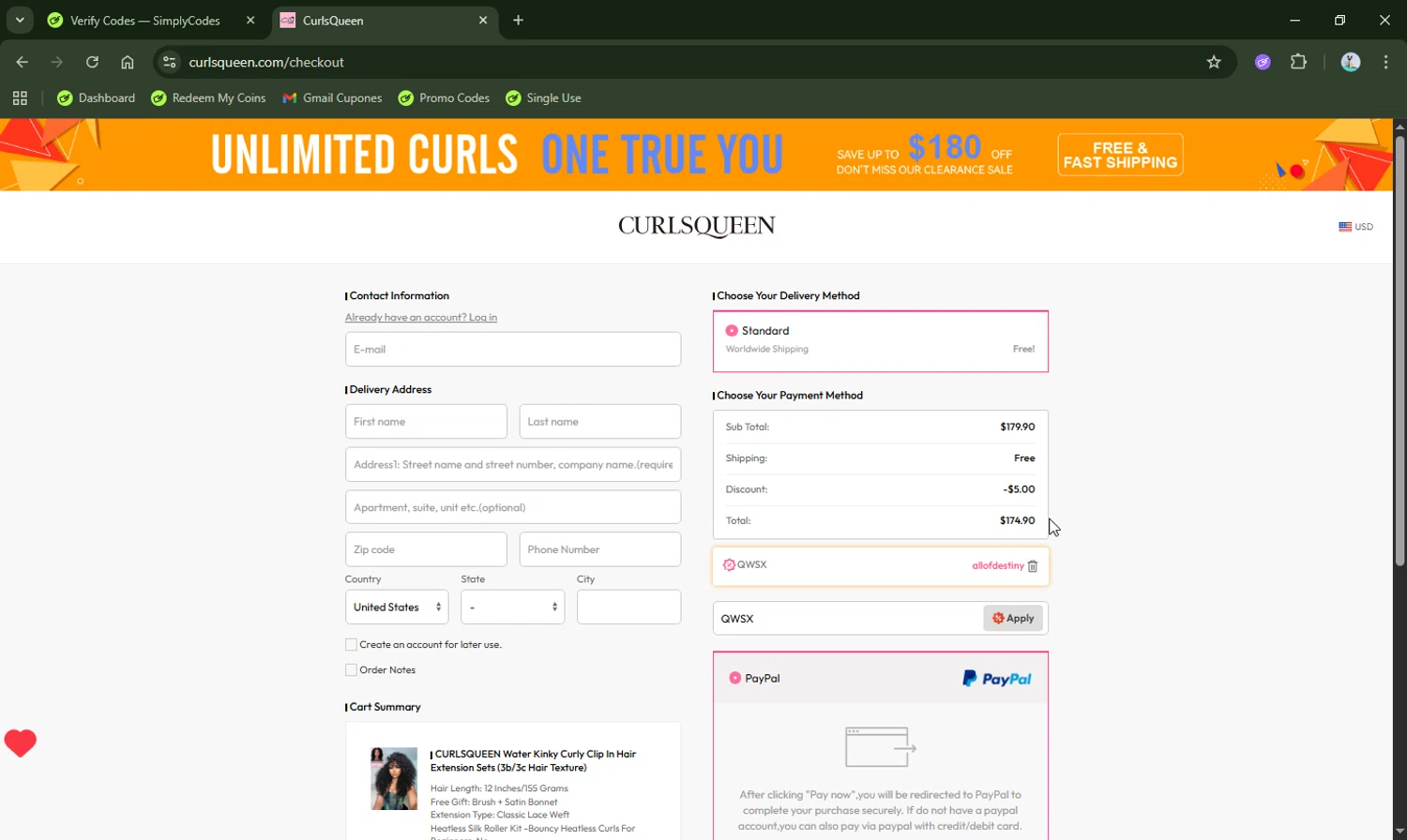Viewport: 1407px width, 840px height.
Task: Click the browser back arrow
Action: click(23, 62)
